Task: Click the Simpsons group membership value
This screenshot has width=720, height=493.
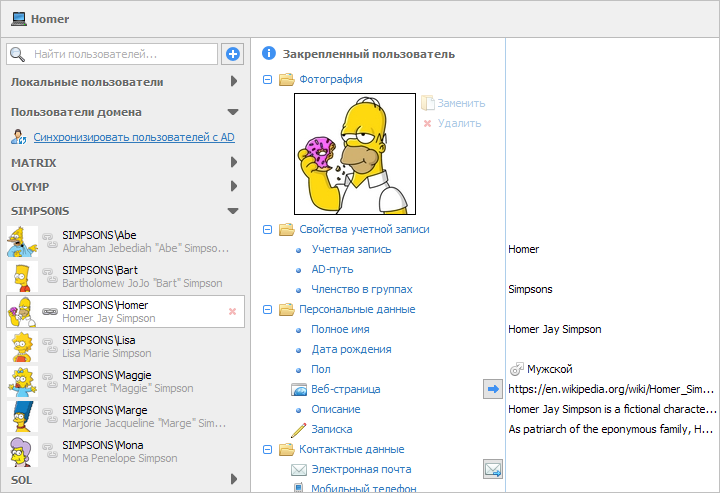Action: pos(530,289)
